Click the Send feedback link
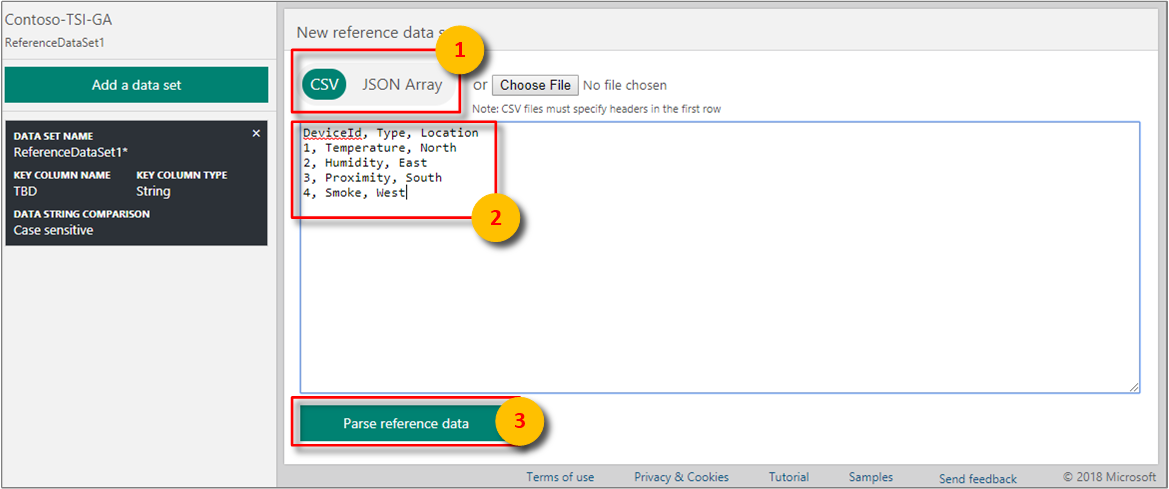Screen dimensions: 1169x489 point(977,479)
